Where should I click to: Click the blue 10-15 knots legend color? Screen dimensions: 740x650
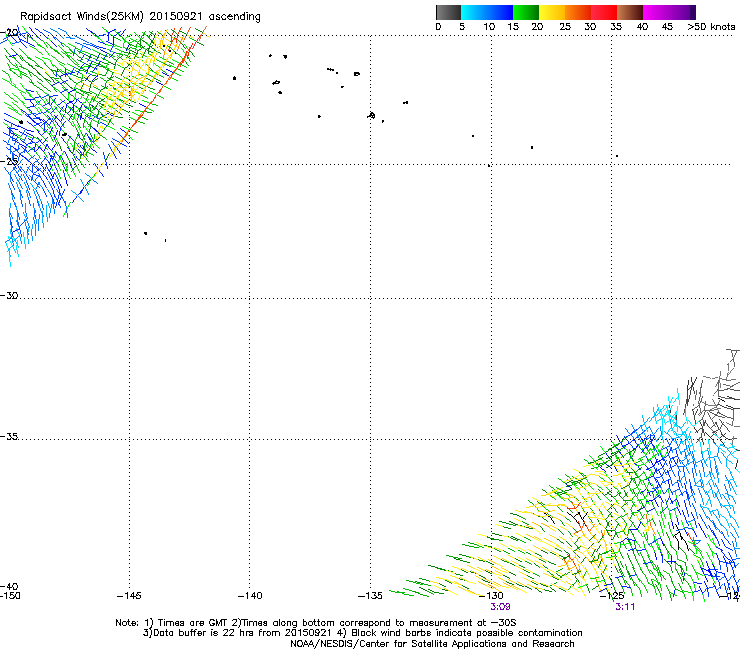(500, 12)
